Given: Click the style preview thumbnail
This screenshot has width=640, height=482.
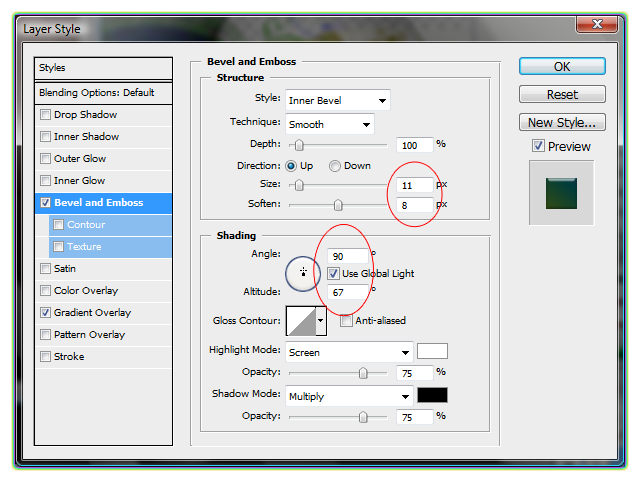Looking at the screenshot, I should pyautogui.click(x=562, y=193).
